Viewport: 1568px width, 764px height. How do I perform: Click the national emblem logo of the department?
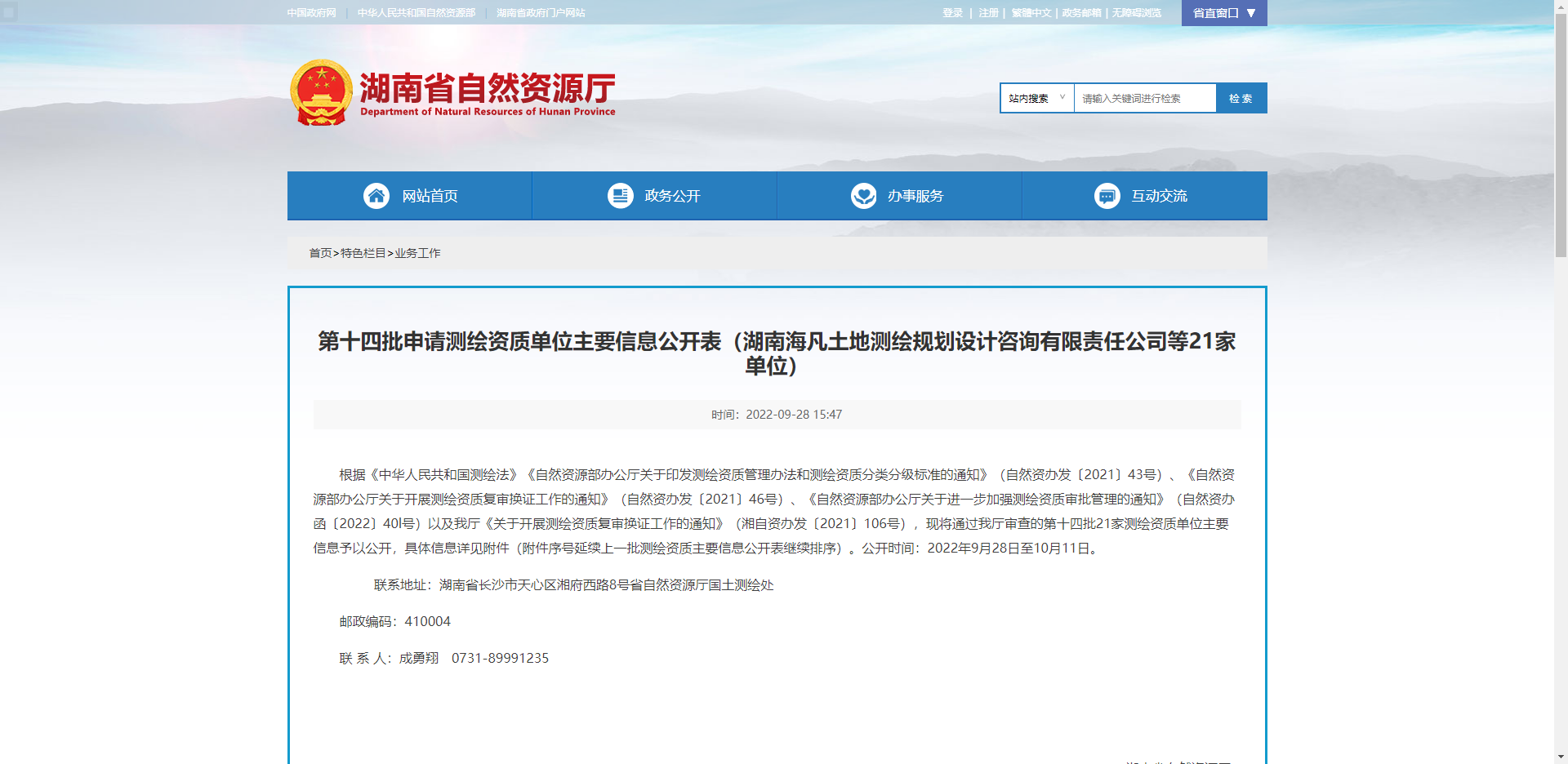pos(323,92)
